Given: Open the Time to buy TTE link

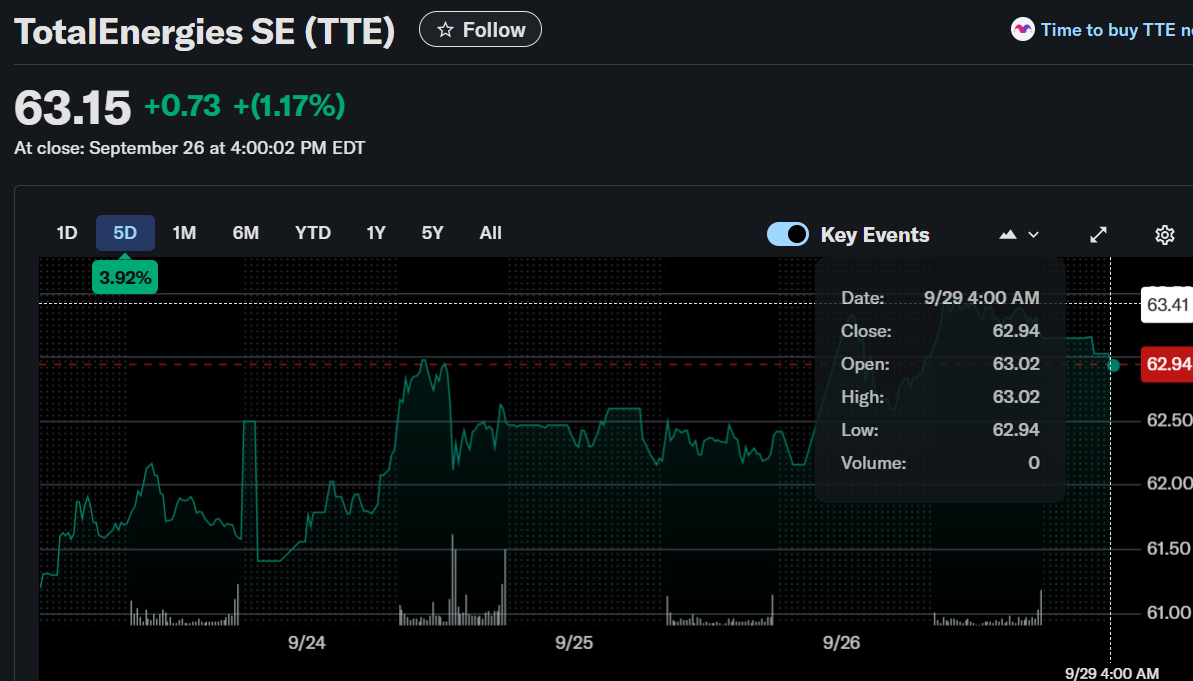Looking at the screenshot, I should [x=1116, y=30].
